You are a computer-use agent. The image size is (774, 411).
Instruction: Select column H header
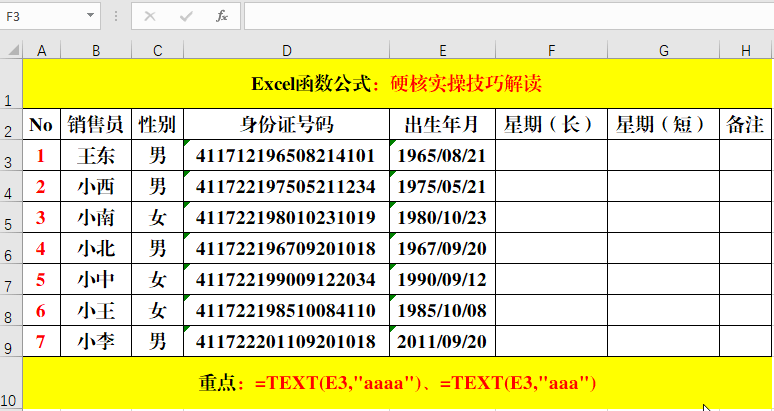click(x=746, y=50)
